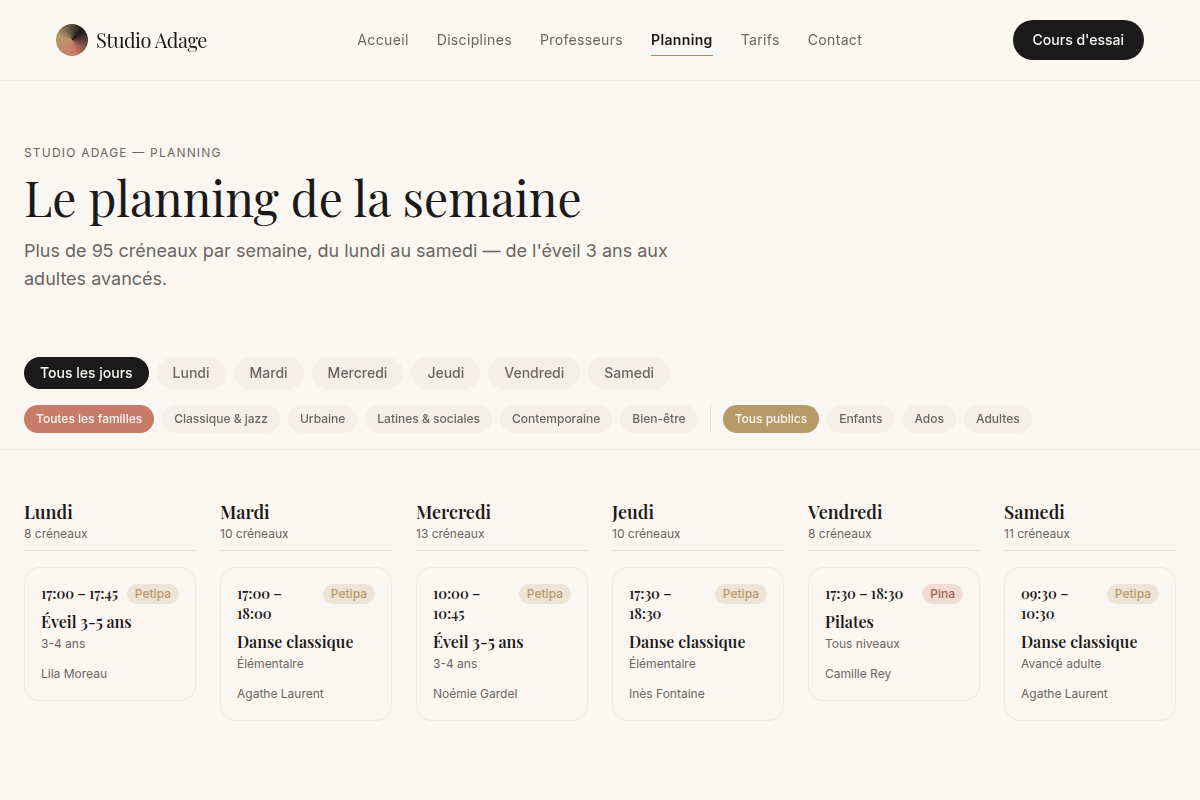1200x800 pixels.
Task: Click Agathe Laurent on Mardi card
Action: [280, 694]
